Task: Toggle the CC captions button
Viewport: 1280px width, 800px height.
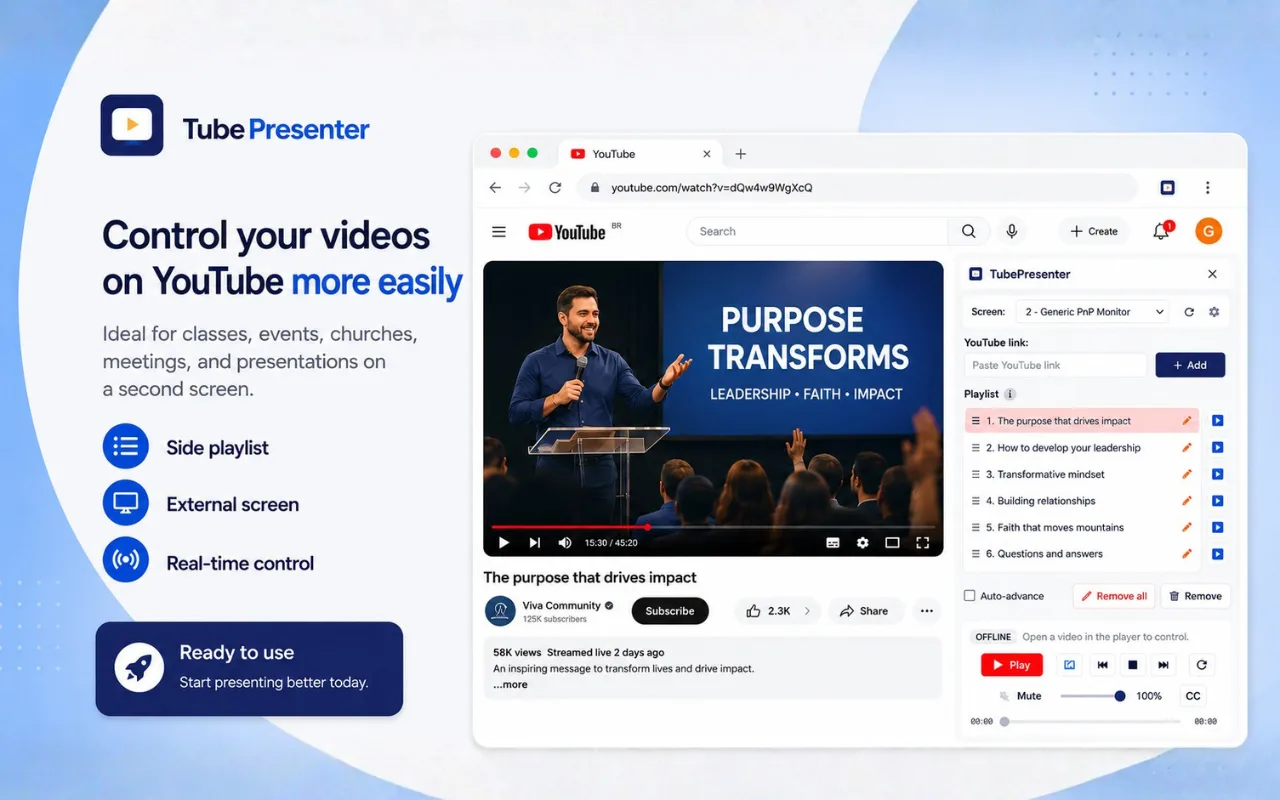Action: tap(1193, 696)
